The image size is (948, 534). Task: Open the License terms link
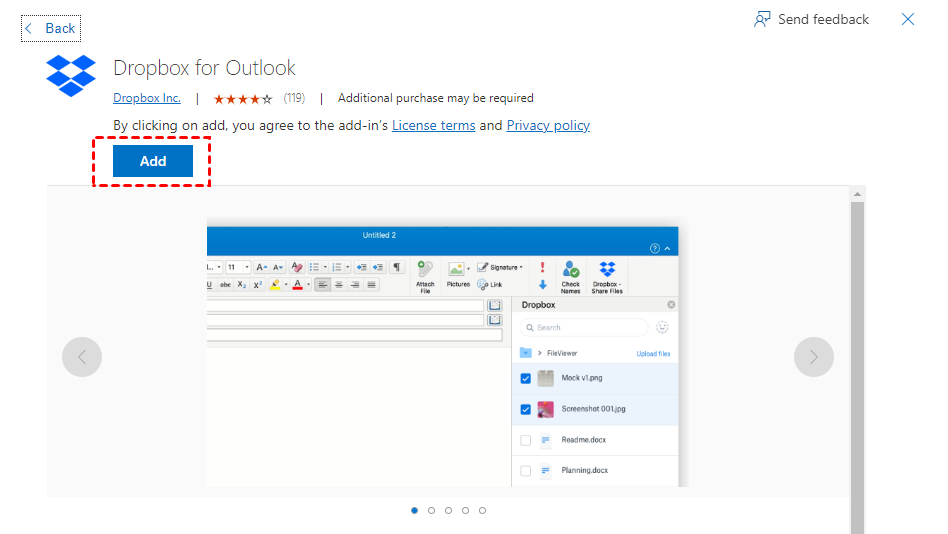coord(433,125)
